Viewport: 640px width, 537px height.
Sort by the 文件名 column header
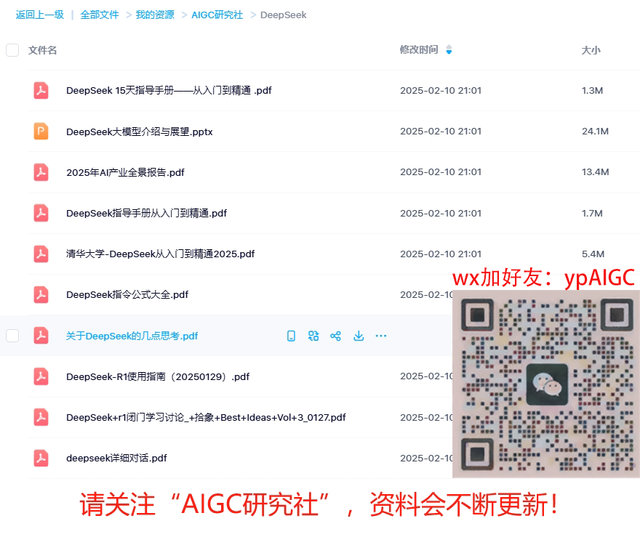pos(42,50)
